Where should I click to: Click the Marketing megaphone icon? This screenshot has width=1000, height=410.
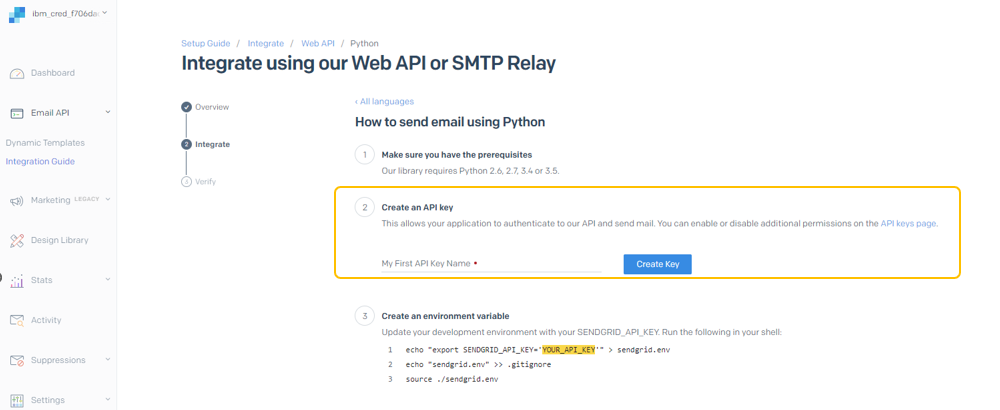[17, 201]
